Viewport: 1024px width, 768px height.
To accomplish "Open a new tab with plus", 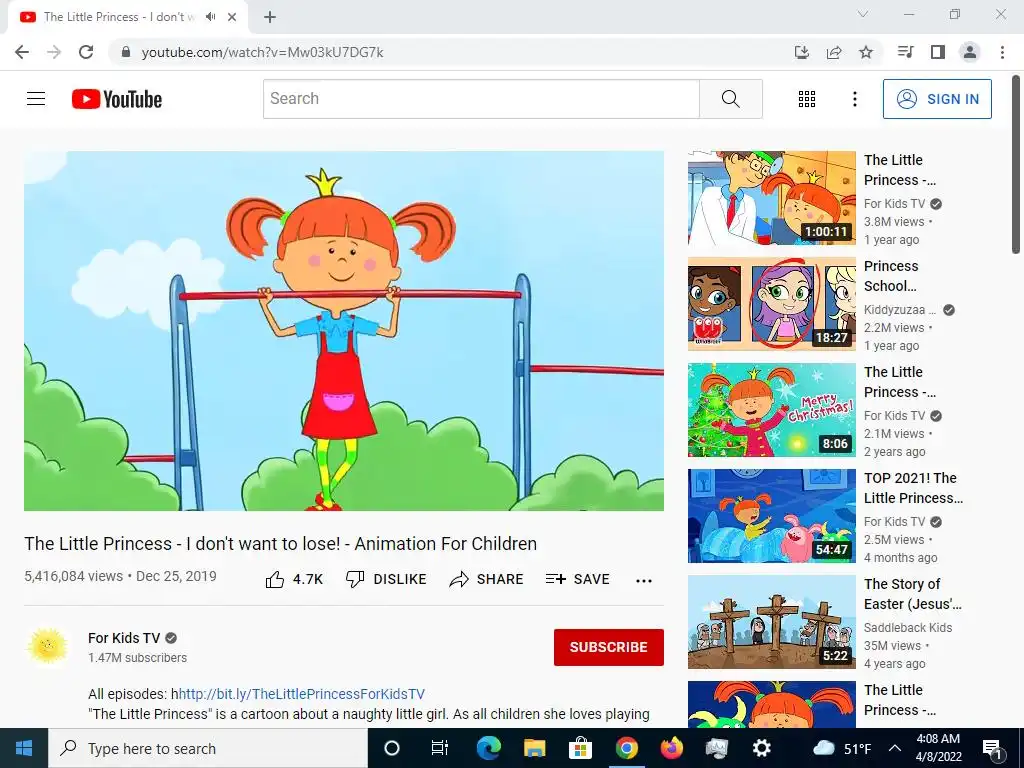I will coord(270,17).
